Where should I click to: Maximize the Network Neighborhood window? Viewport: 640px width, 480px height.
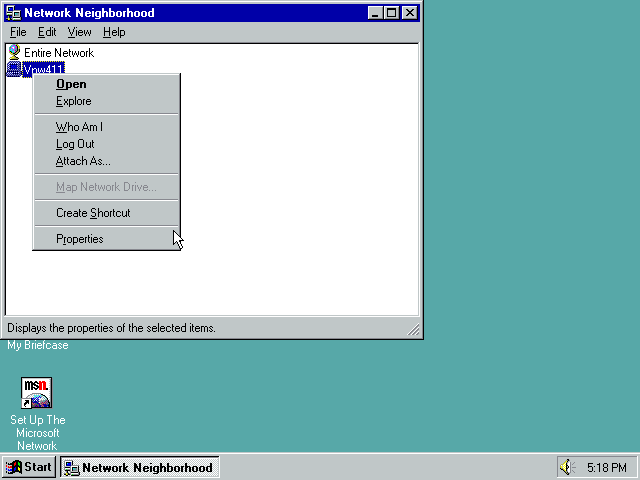tap(391, 13)
